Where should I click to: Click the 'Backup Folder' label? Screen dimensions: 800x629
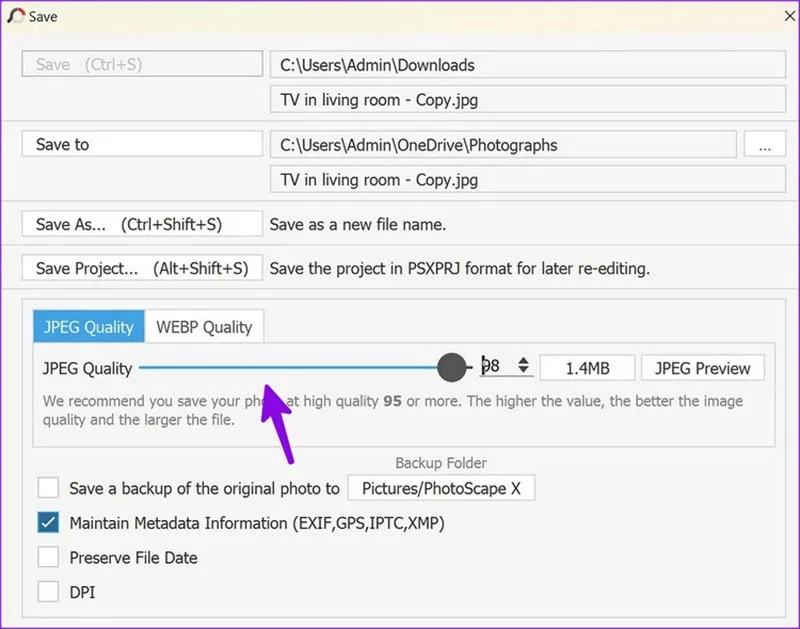[441, 463]
